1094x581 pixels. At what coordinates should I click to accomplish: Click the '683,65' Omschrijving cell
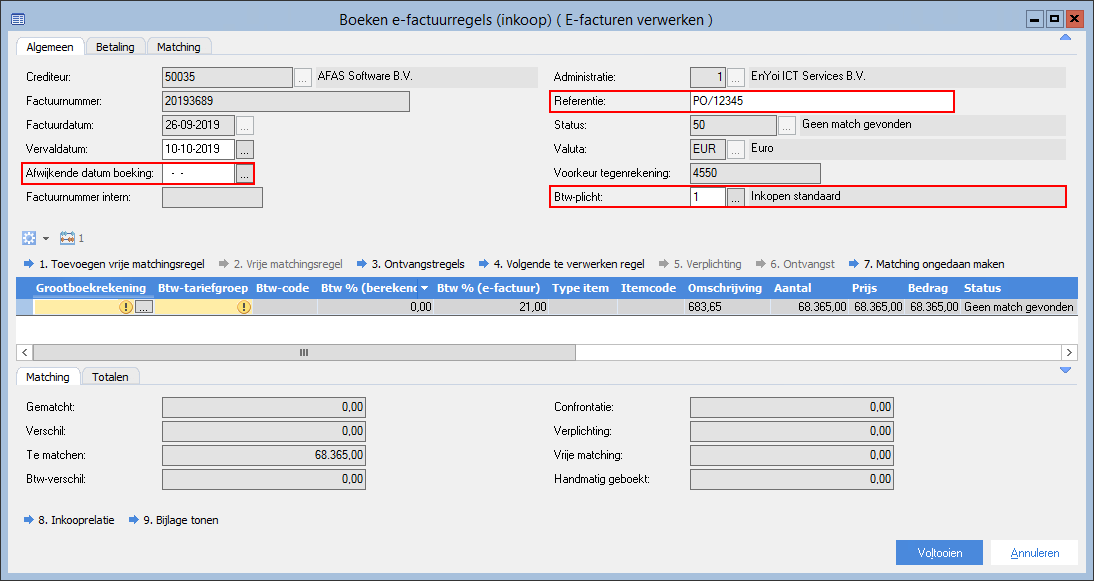click(727, 307)
